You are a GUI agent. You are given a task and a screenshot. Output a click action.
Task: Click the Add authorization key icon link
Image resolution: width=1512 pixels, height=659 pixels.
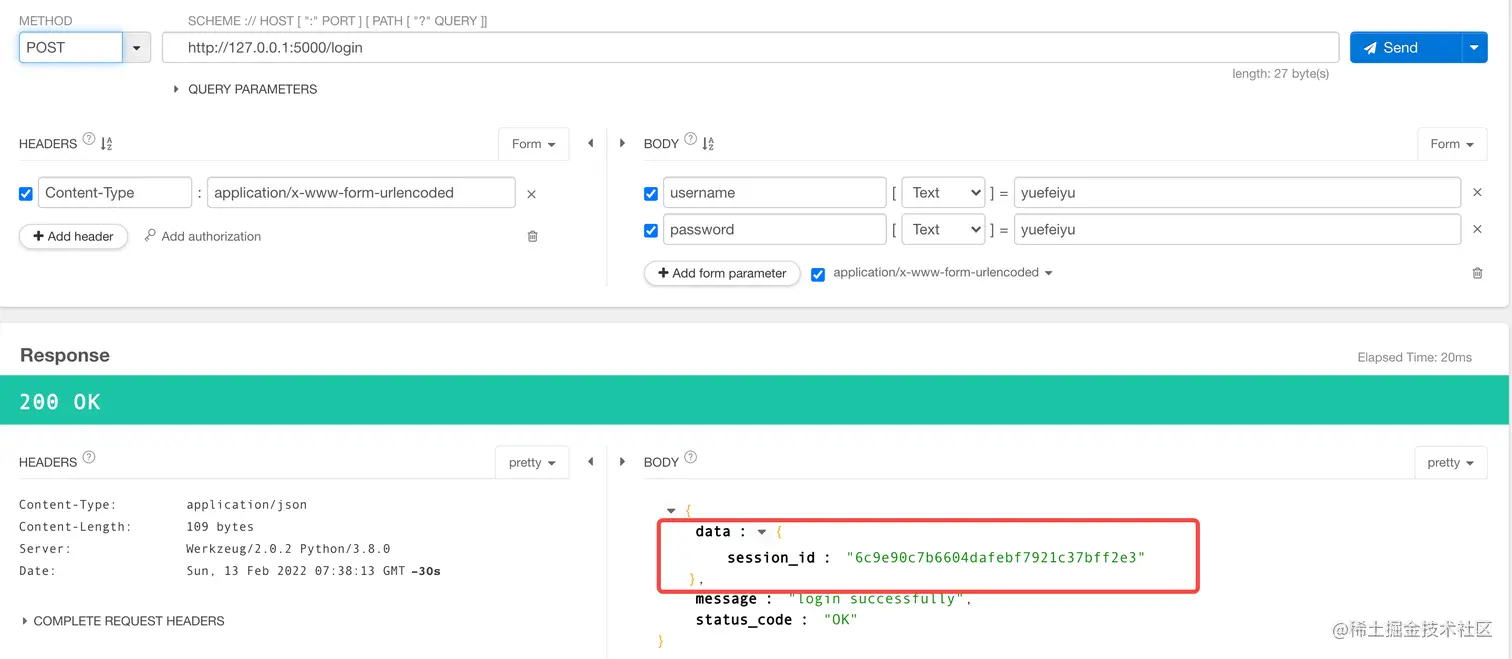202,236
